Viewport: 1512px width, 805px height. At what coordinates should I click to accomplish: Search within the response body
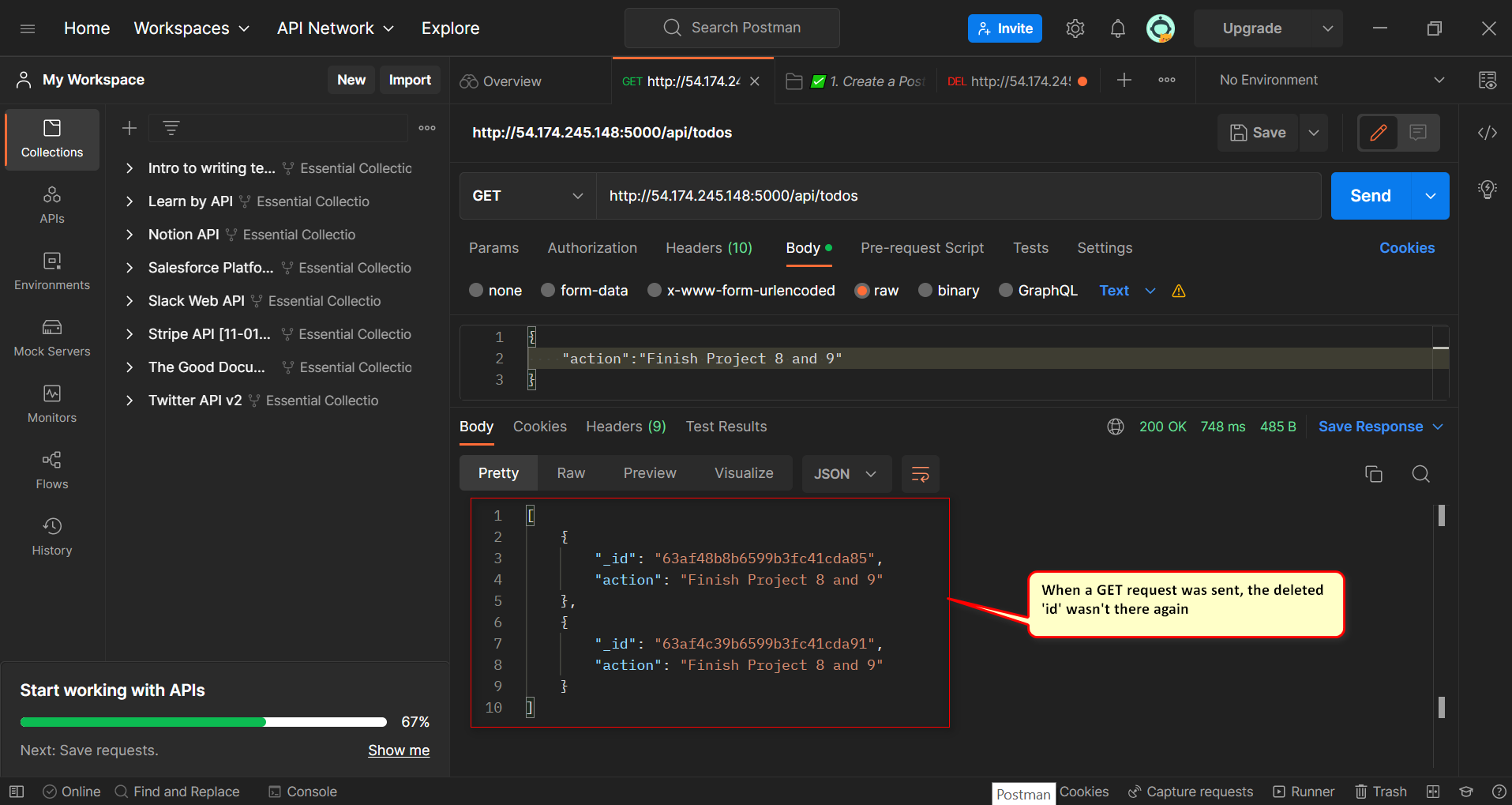[1421, 474]
